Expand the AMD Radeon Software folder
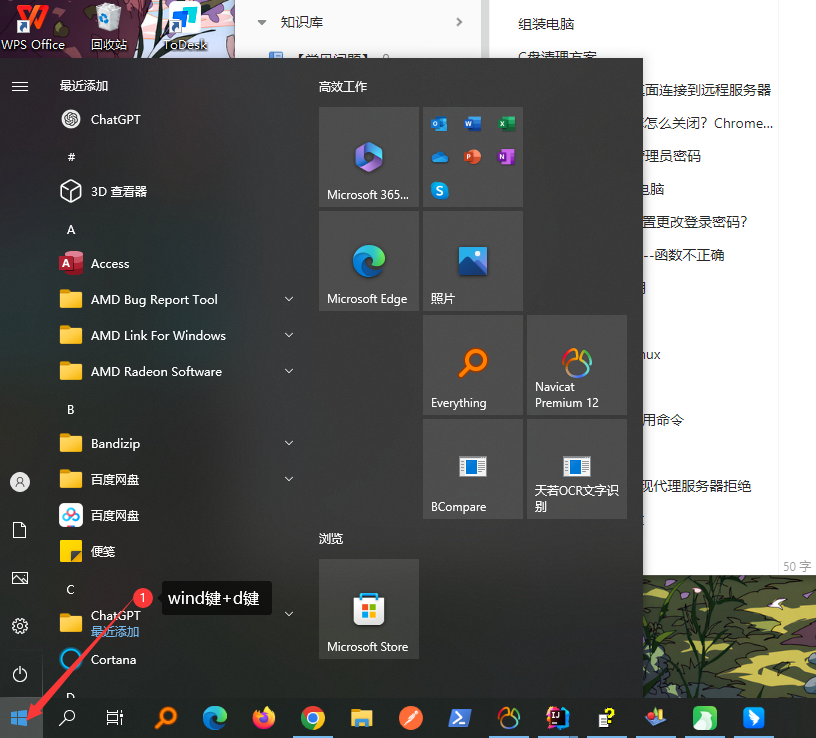The image size is (816, 738). pos(289,371)
